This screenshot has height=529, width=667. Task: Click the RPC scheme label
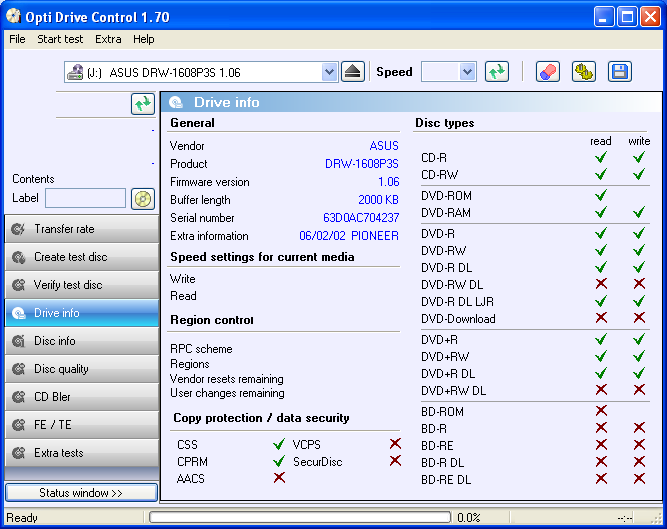click(x=201, y=349)
